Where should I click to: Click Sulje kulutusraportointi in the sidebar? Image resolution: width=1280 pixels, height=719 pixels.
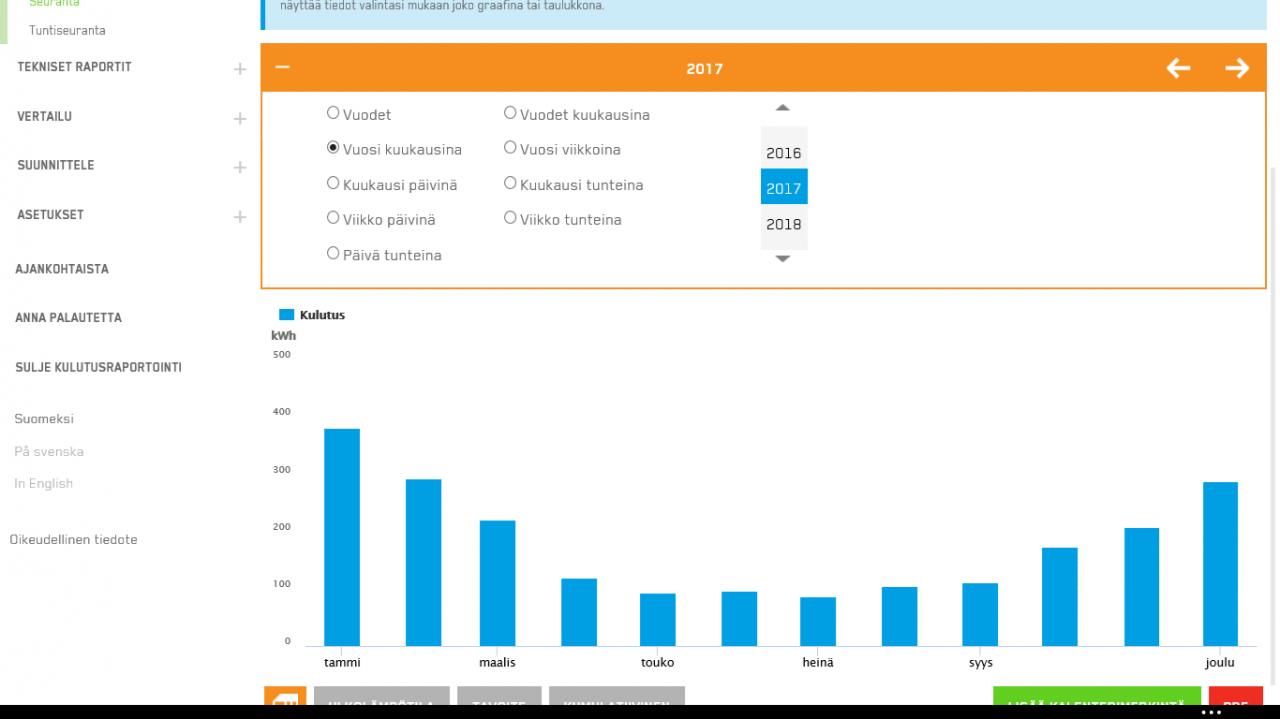point(98,367)
